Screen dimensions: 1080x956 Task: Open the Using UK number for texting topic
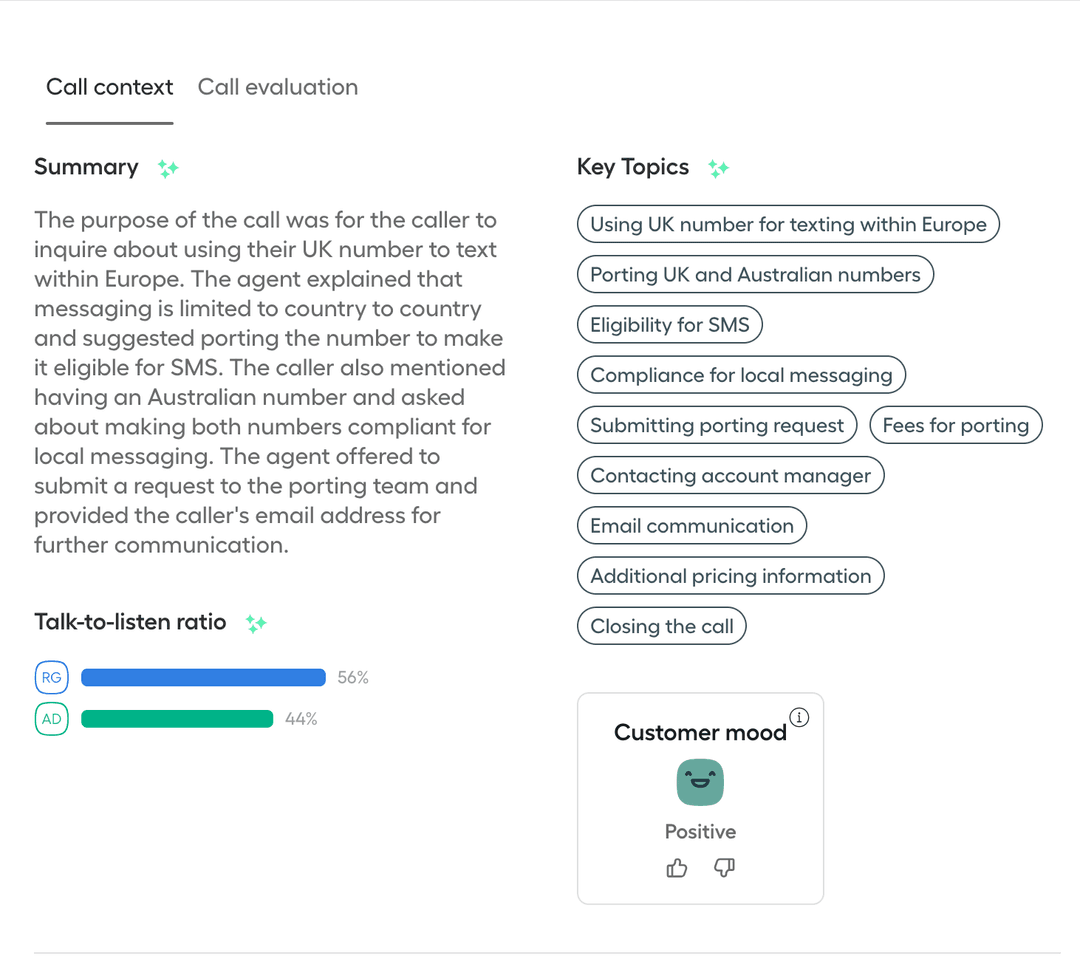coord(788,224)
